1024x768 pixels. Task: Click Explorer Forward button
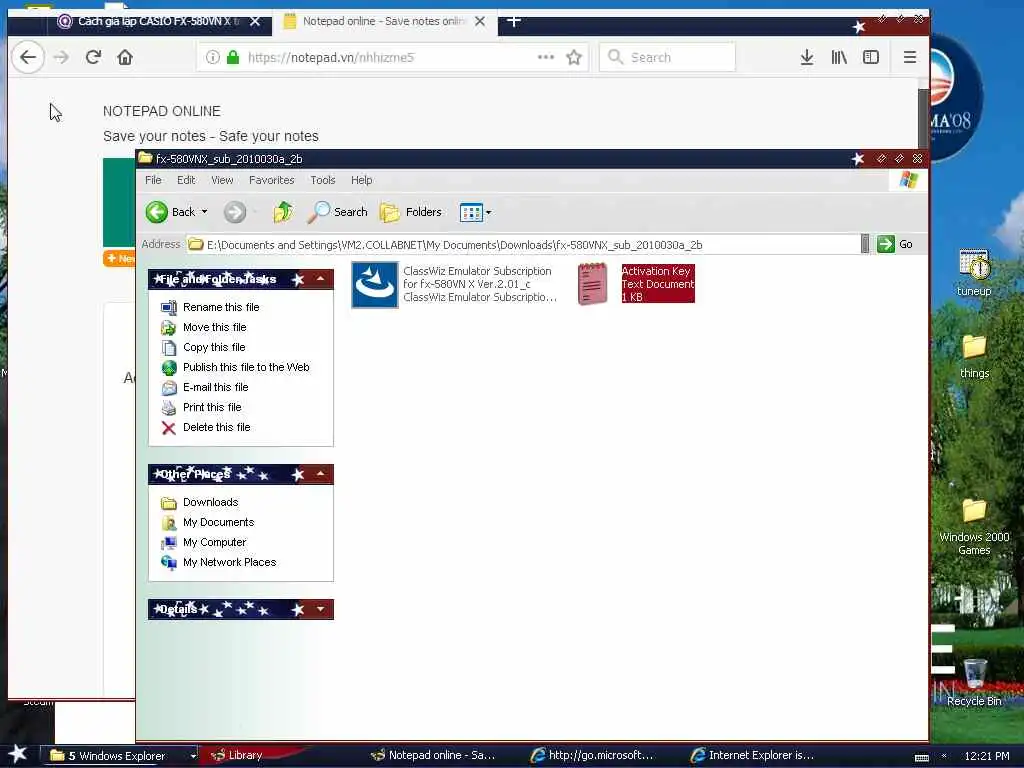pyautogui.click(x=235, y=212)
